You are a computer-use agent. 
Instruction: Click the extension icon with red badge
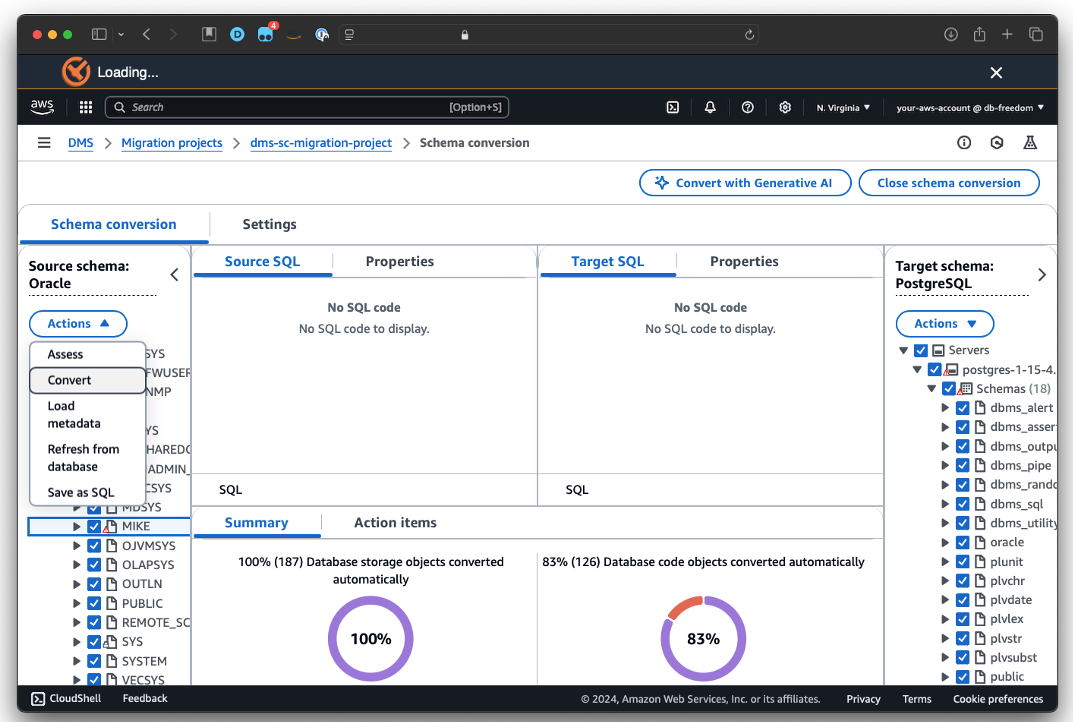click(266, 34)
